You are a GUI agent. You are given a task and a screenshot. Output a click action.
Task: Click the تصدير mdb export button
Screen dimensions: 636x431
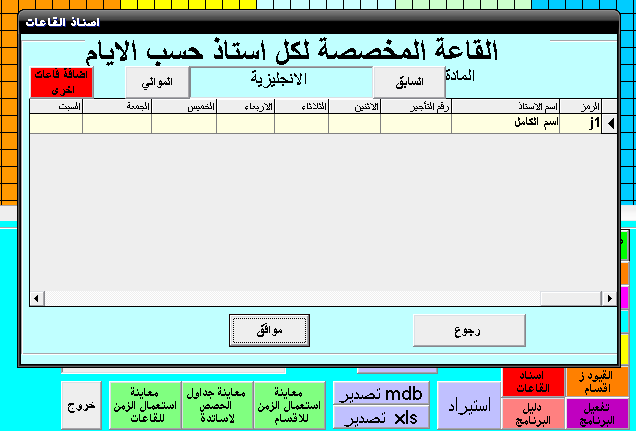pyautogui.click(x=381, y=393)
